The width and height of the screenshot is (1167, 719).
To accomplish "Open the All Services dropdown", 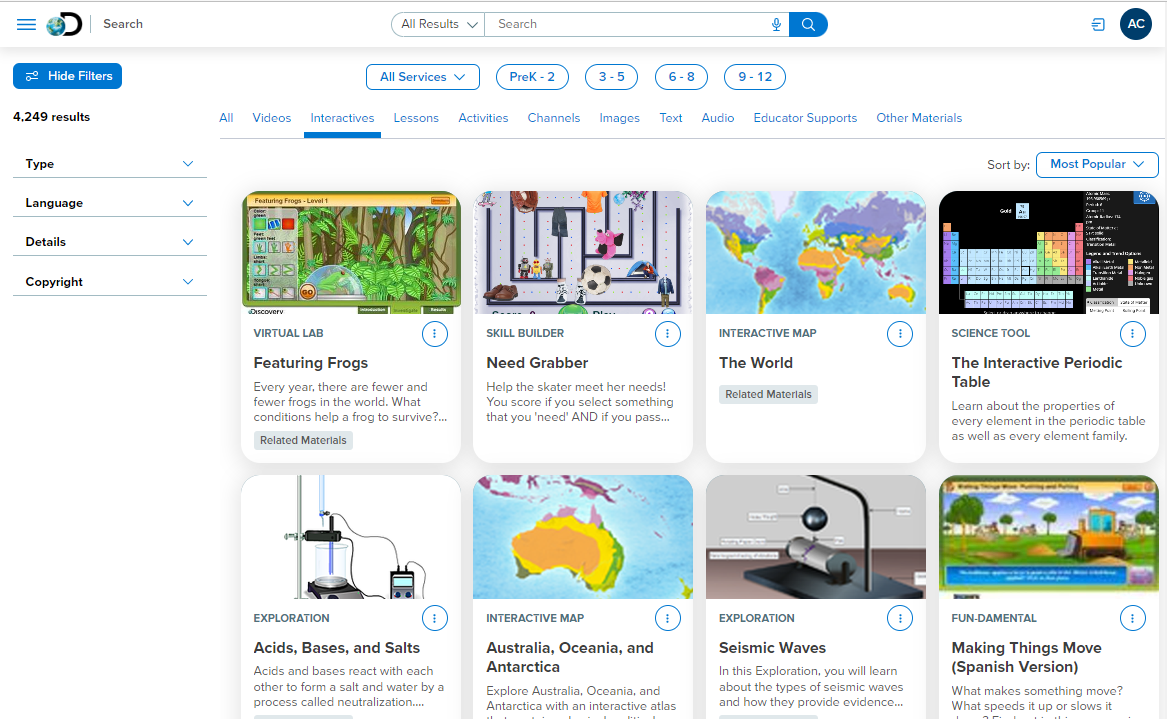I will [423, 77].
